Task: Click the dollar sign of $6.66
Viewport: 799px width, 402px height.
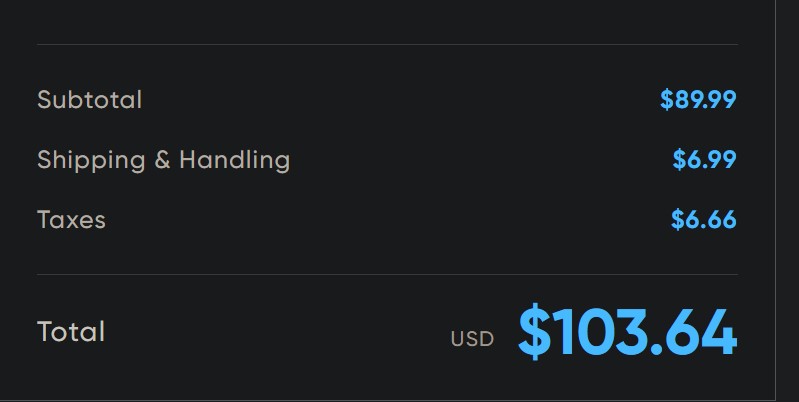Action: pyautogui.click(x=678, y=220)
